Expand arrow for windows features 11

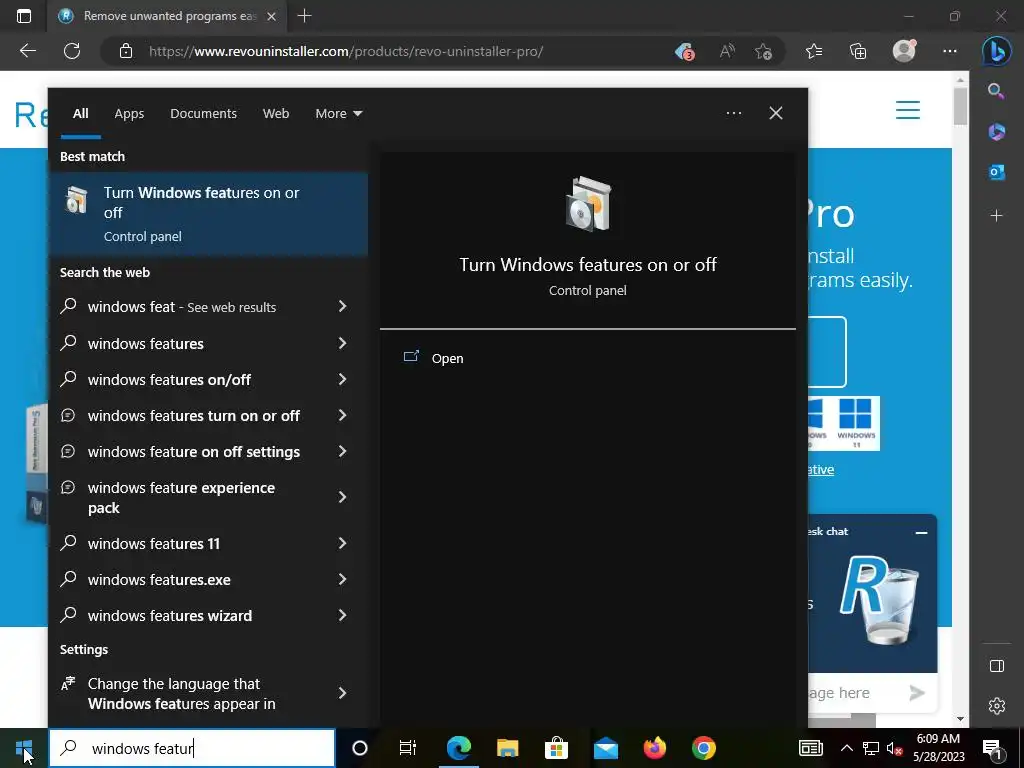pyautogui.click(x=342, y=543)
